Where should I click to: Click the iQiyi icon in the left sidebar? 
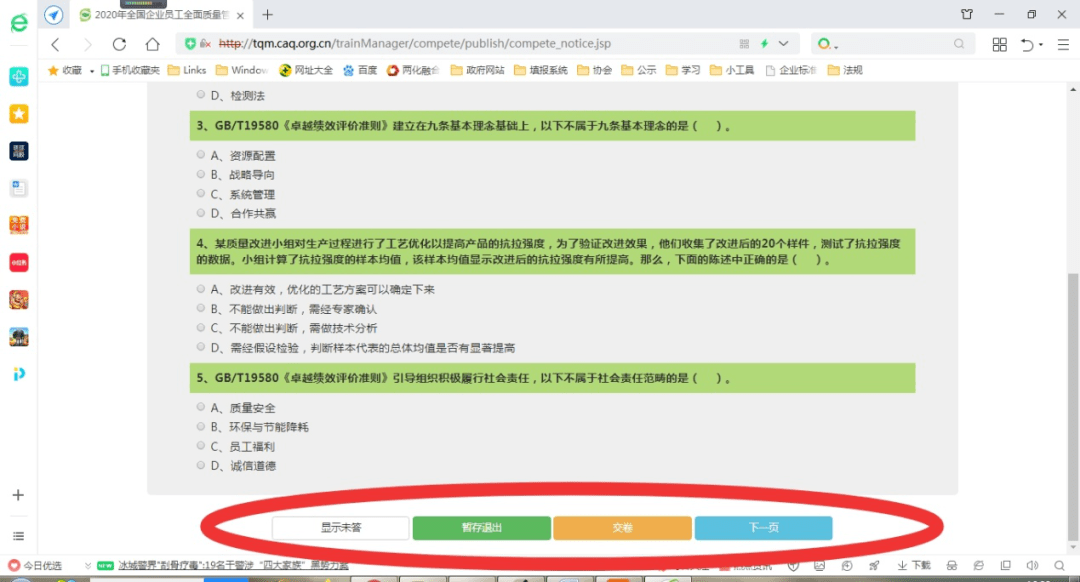pyautogui.click(x=18, y=374)
